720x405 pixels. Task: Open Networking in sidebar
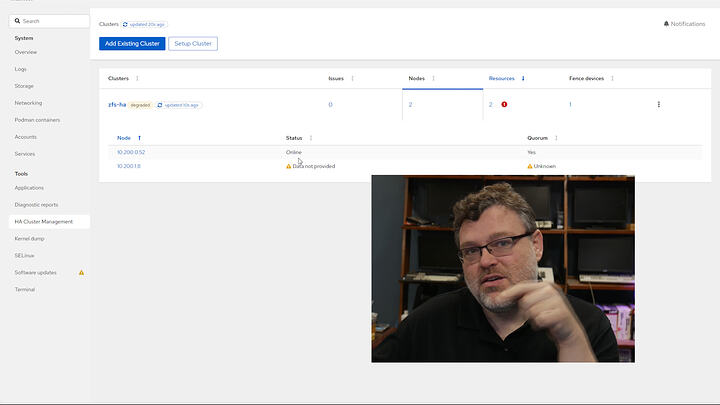(28, 103)
